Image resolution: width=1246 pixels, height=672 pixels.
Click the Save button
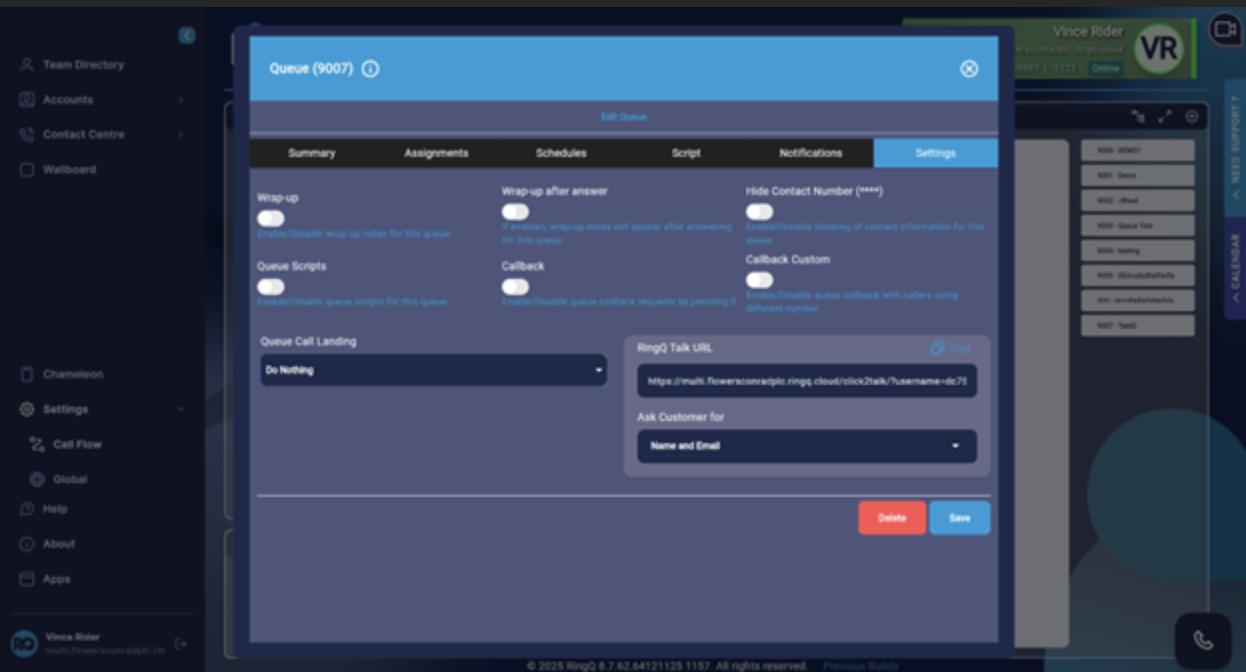click(x=959, y=518)
